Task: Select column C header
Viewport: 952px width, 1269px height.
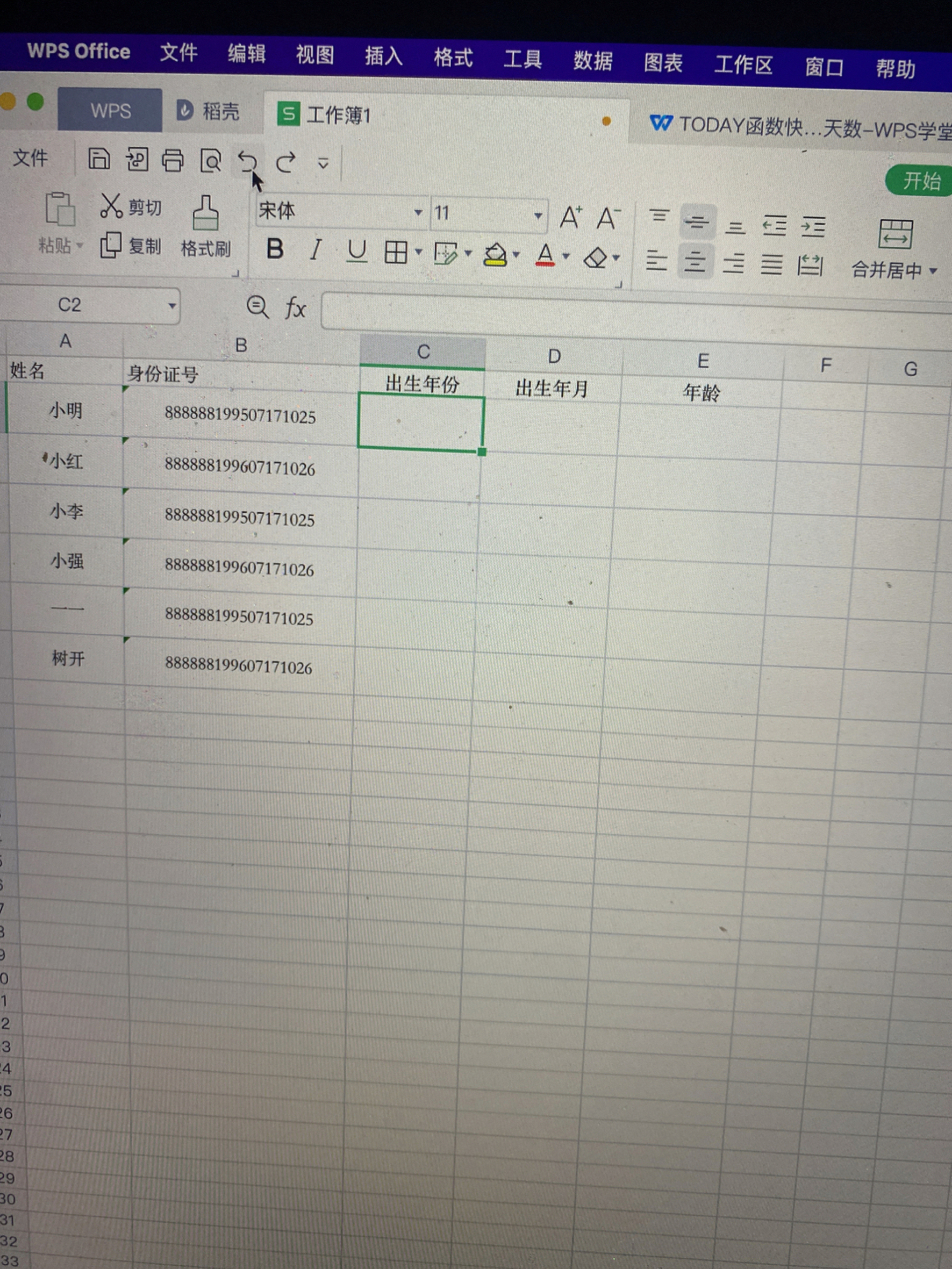Action: [423, 352]
